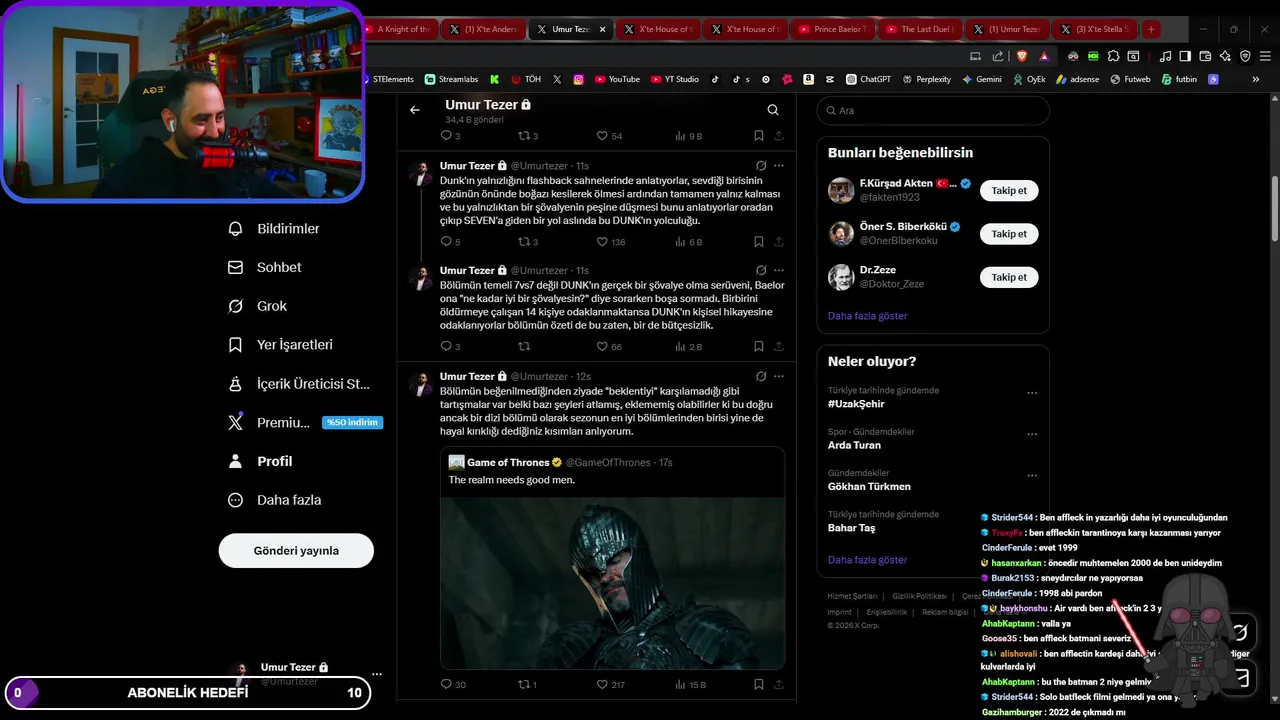The height and width of the screenshot is (720, 1280).
Task: Follow Dr.Zeze with Takip et
Action: pos(1009,277)
